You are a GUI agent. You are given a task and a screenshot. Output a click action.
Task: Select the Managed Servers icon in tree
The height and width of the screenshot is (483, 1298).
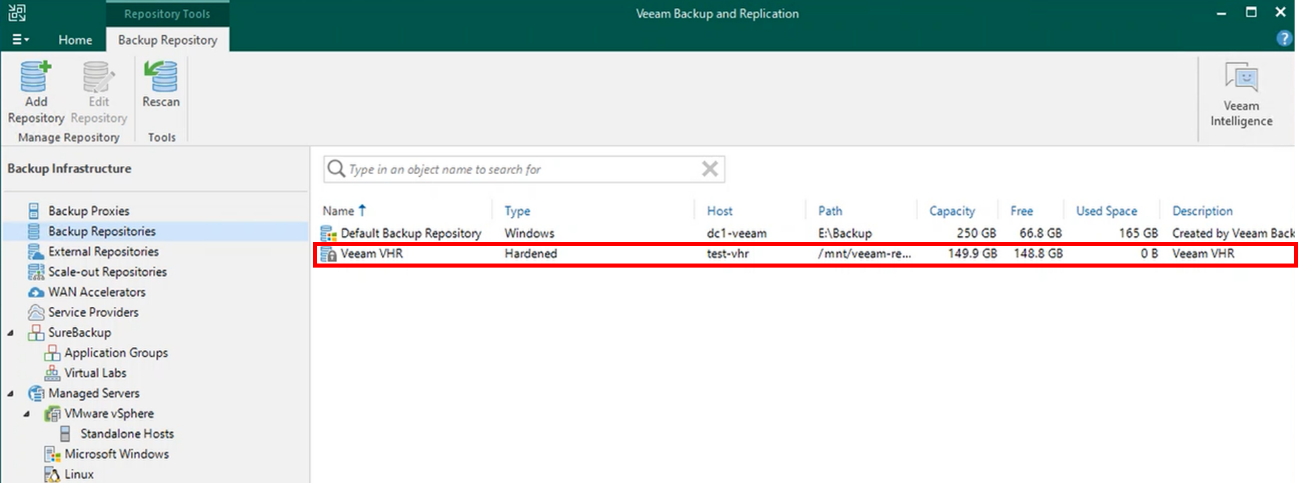click(x=36, y=393)
